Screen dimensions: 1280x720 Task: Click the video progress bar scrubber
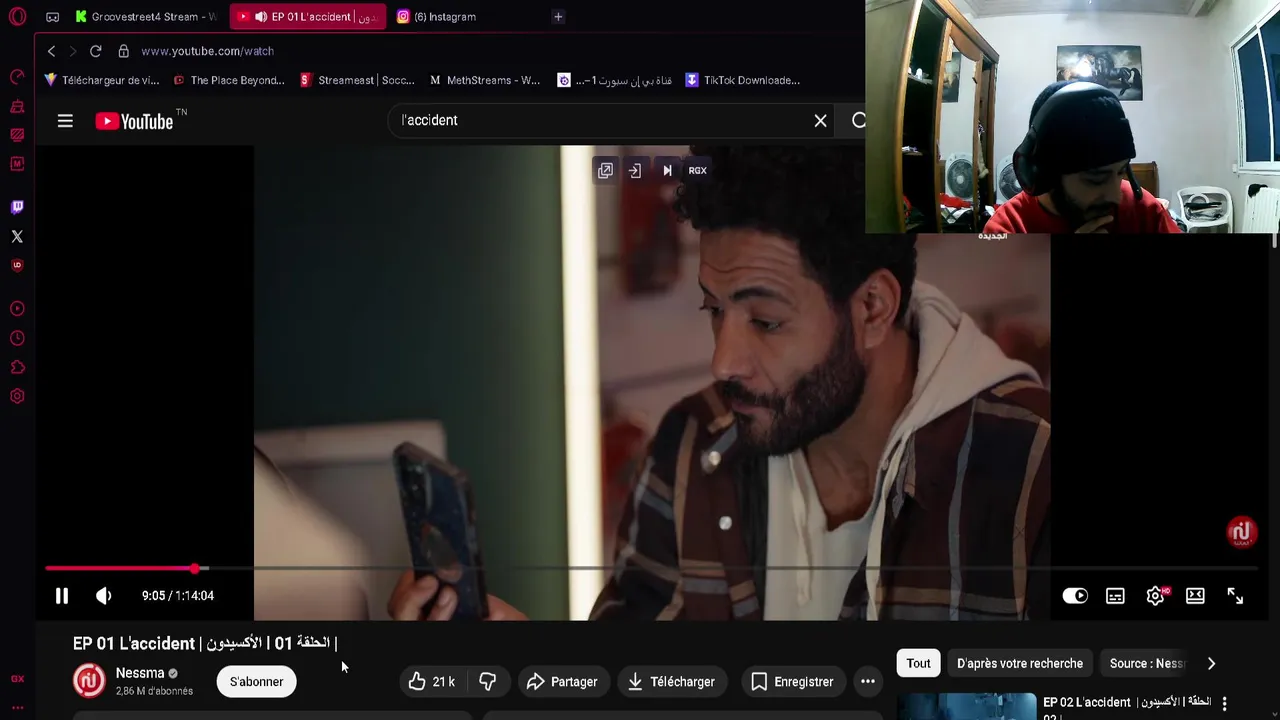pos(195,568)
